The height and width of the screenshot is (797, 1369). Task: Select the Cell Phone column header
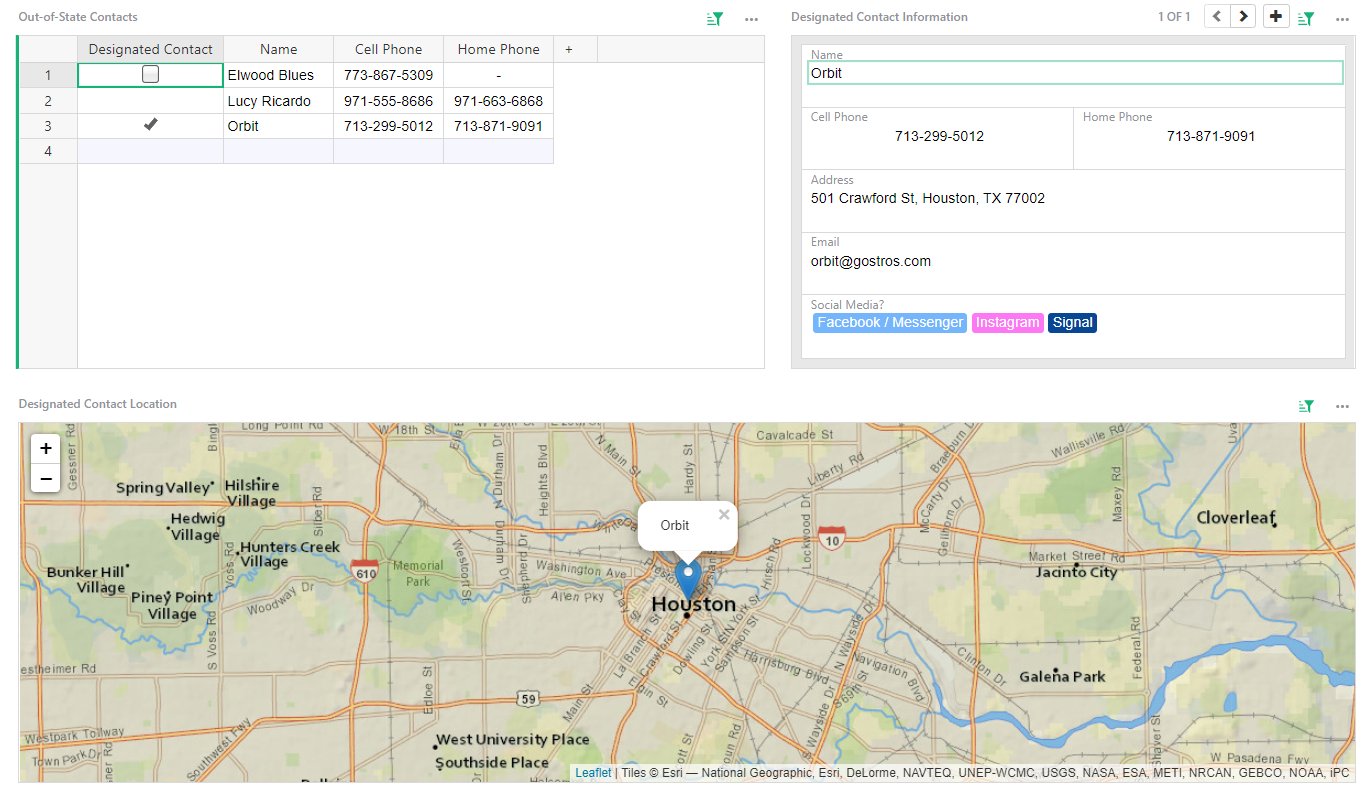pyautogui.click(x=388, y=49)
